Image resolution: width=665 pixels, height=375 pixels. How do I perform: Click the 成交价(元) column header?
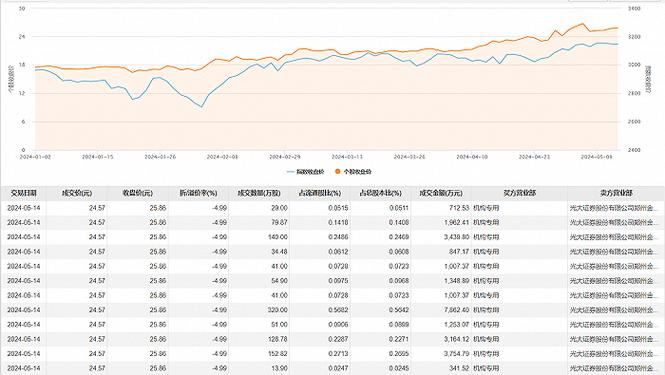77,193
